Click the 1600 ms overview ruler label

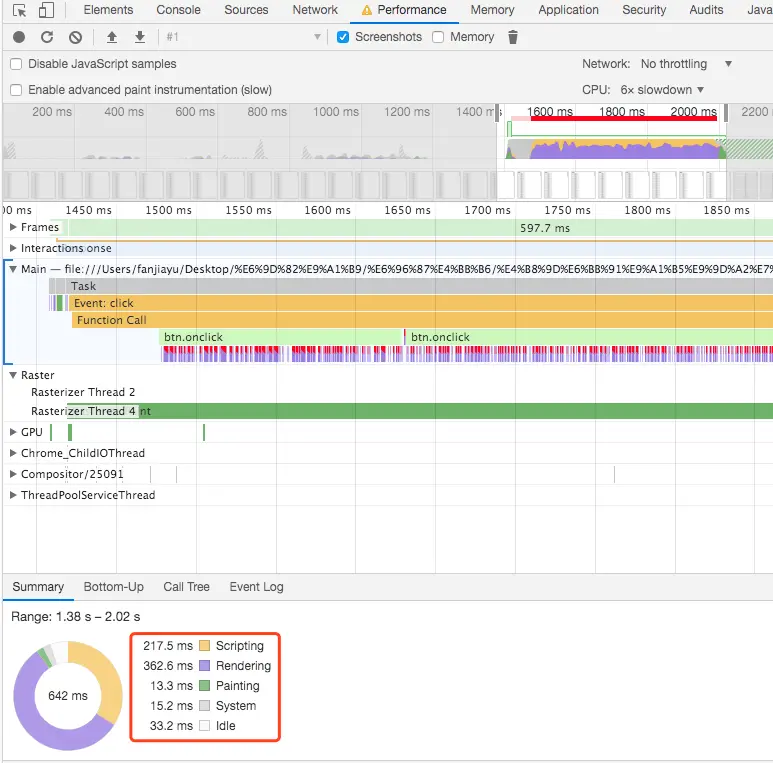pos(550,111)
